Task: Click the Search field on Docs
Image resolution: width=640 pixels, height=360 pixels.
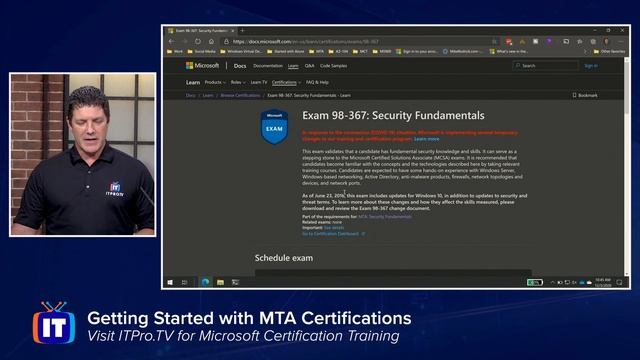Action: point(546,66)
